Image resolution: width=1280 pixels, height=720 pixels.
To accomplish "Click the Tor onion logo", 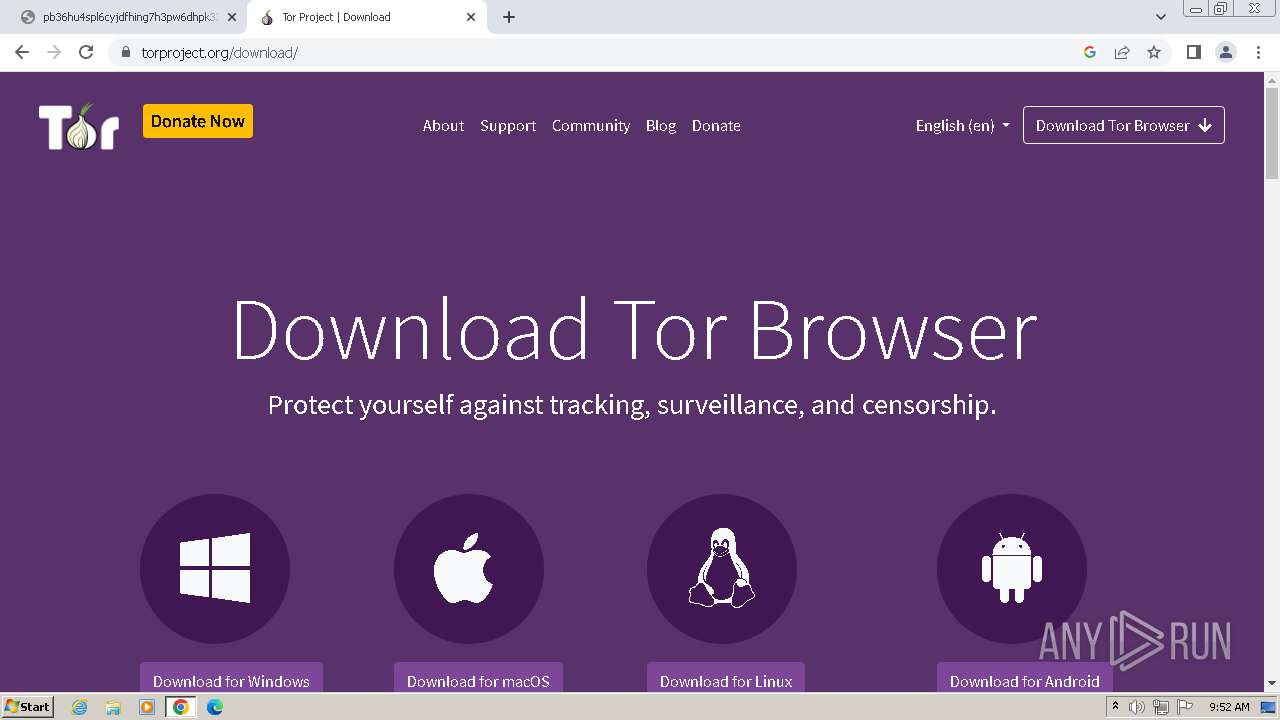I will (79, 126).
